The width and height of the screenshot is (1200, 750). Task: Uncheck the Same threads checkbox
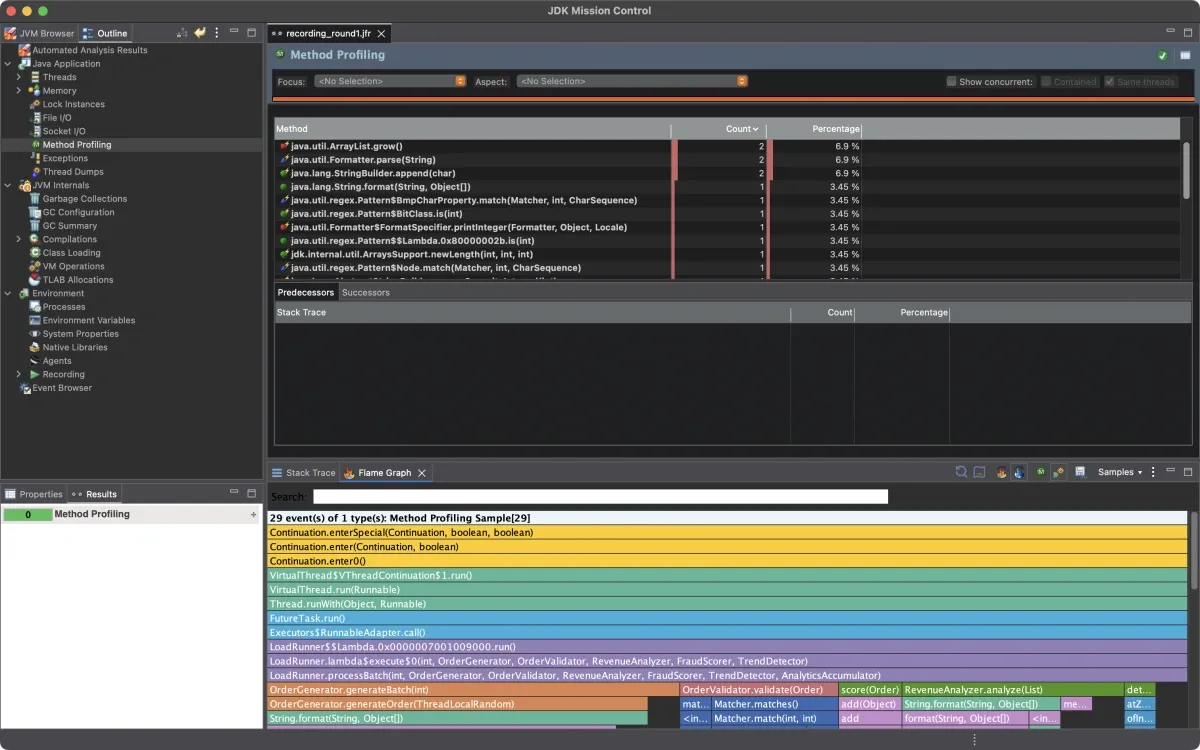click(1108, 81)
